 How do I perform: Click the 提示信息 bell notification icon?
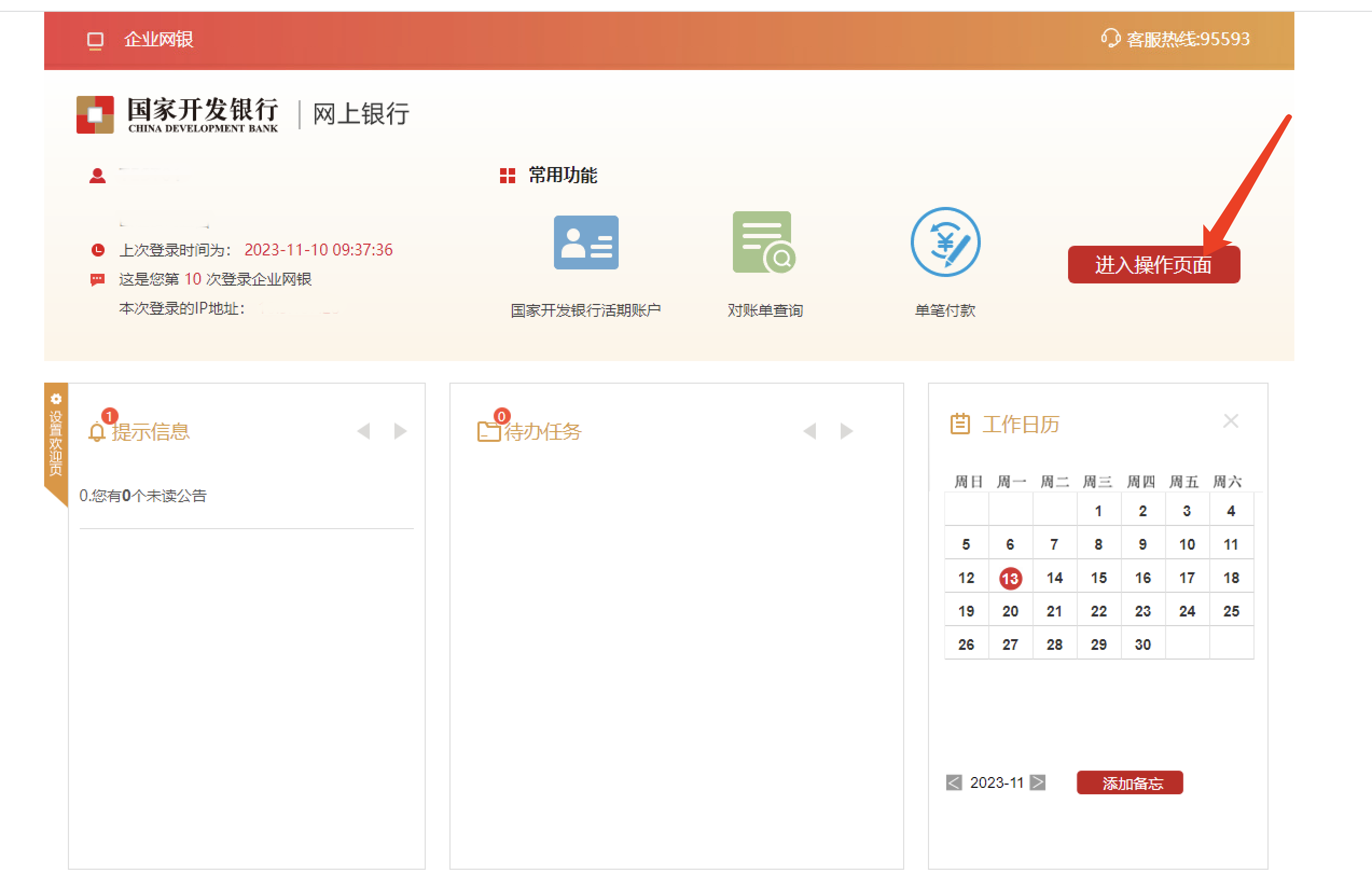pos(97,432)
